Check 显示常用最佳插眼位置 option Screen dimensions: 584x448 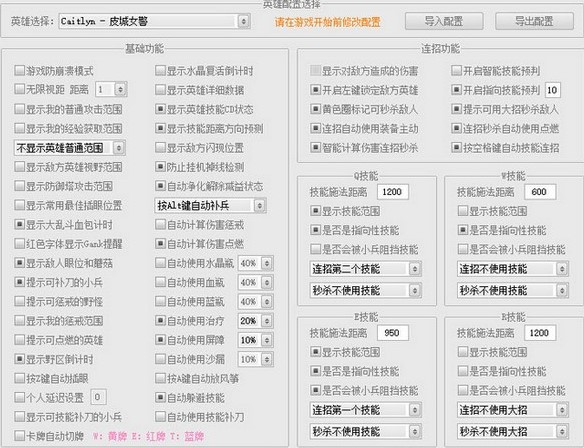19,205
